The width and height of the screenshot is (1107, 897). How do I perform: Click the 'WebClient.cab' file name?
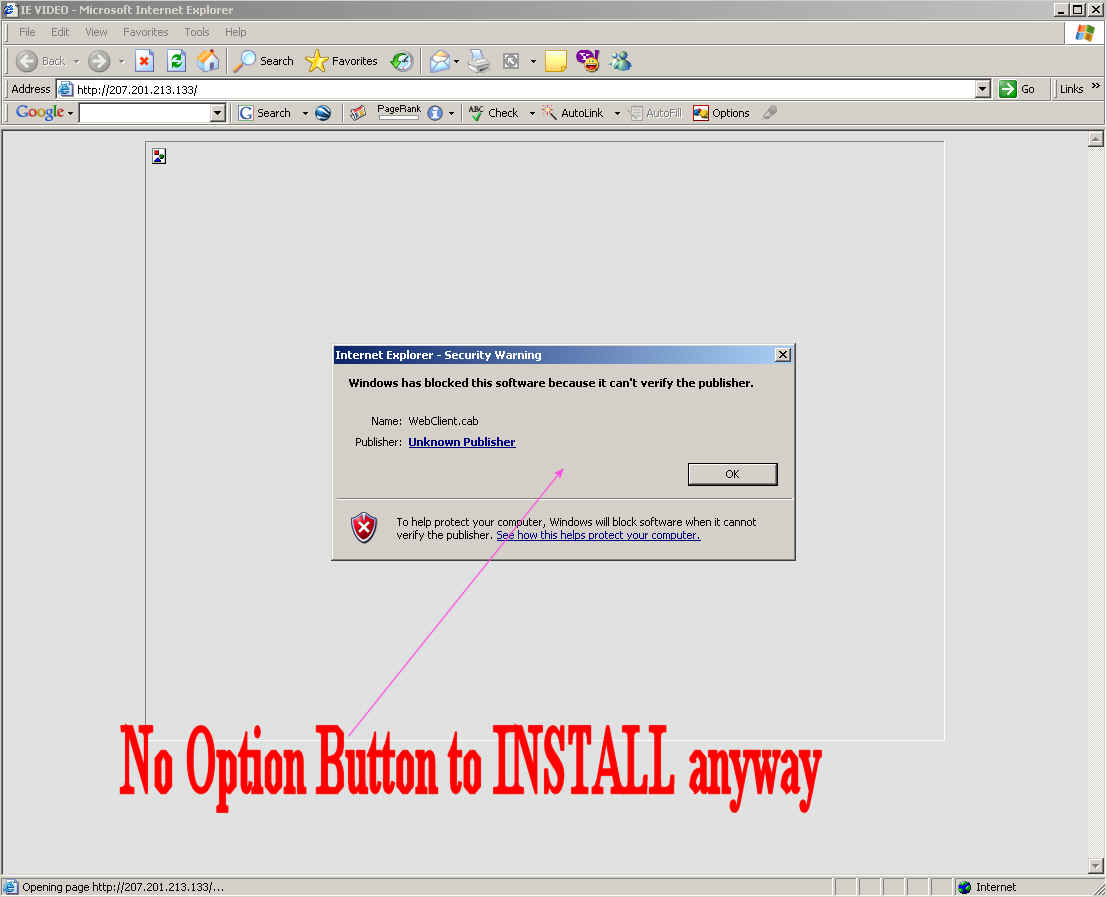click(443, 421)
